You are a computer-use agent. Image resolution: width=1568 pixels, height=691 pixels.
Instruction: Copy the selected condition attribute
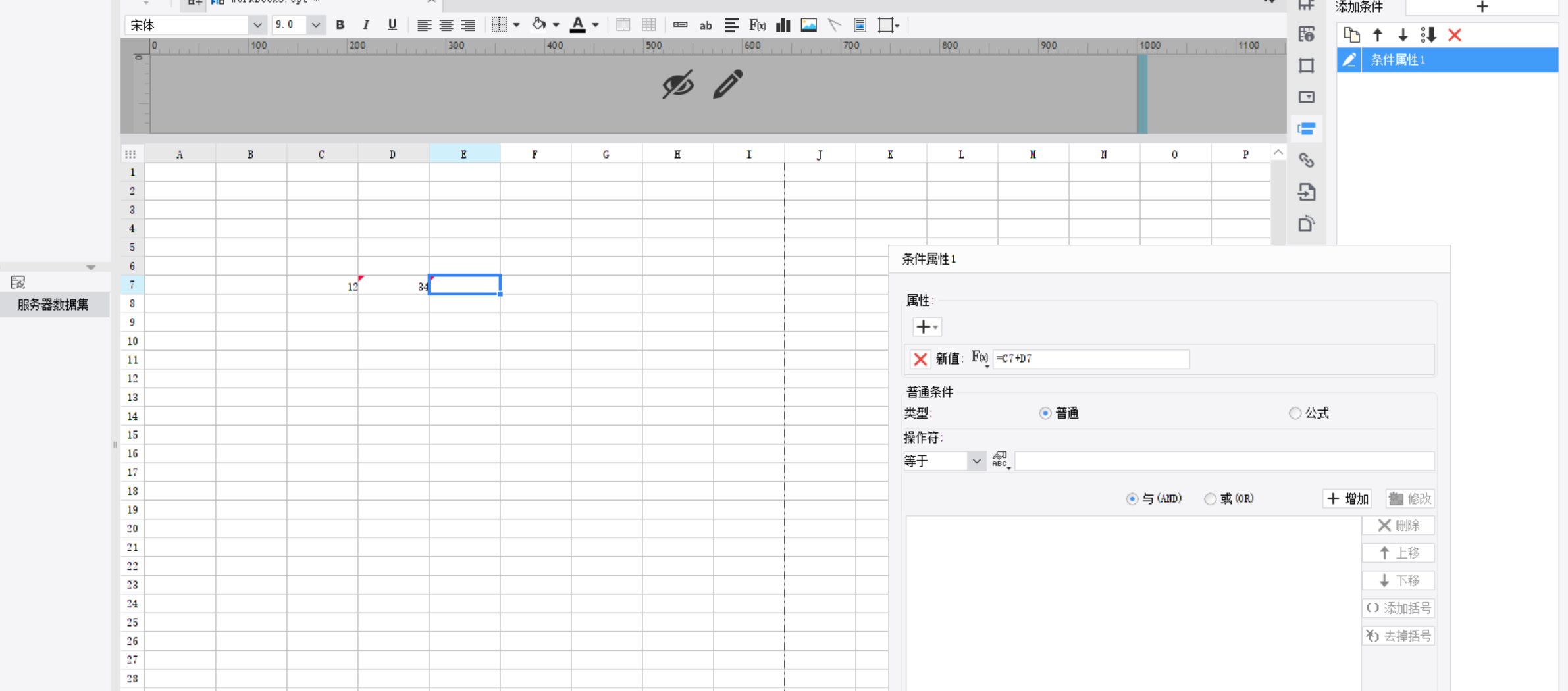click(1351, 35)
